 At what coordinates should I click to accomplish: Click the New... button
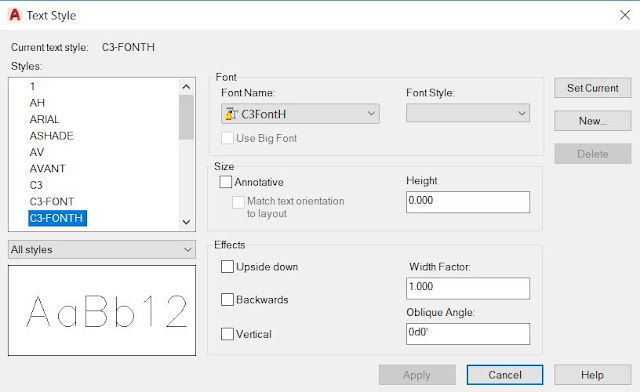click(x=593, y=121)
